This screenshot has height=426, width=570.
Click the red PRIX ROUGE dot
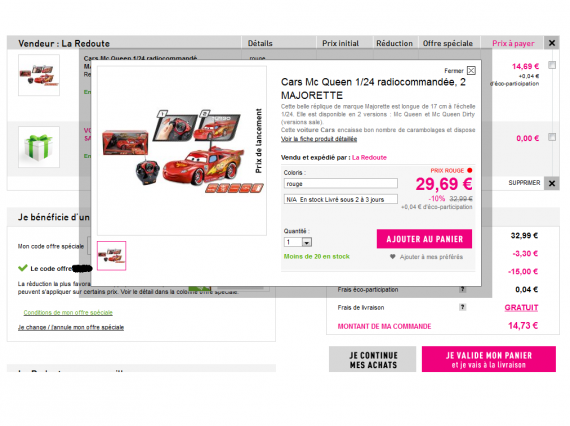tap(470, 170)
